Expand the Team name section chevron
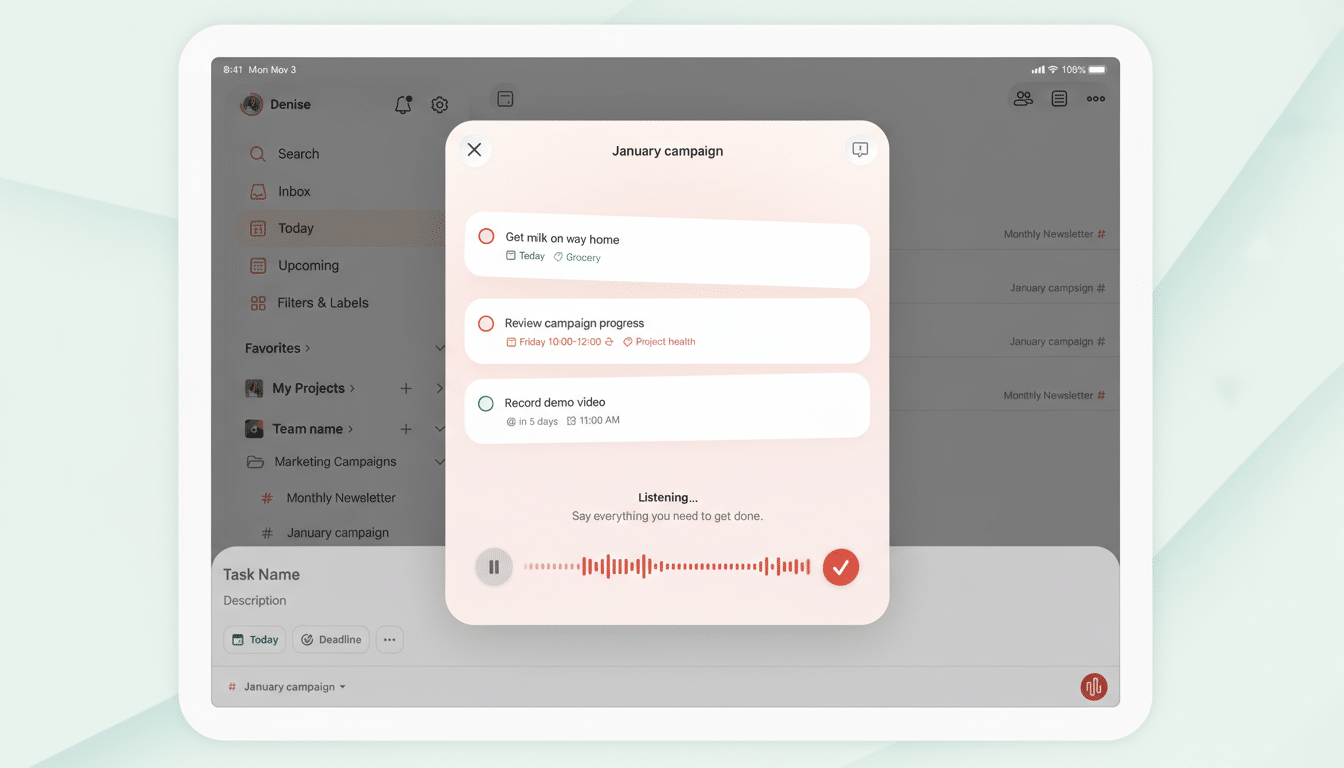1344x768 pixels. click(x=440, y=428)
